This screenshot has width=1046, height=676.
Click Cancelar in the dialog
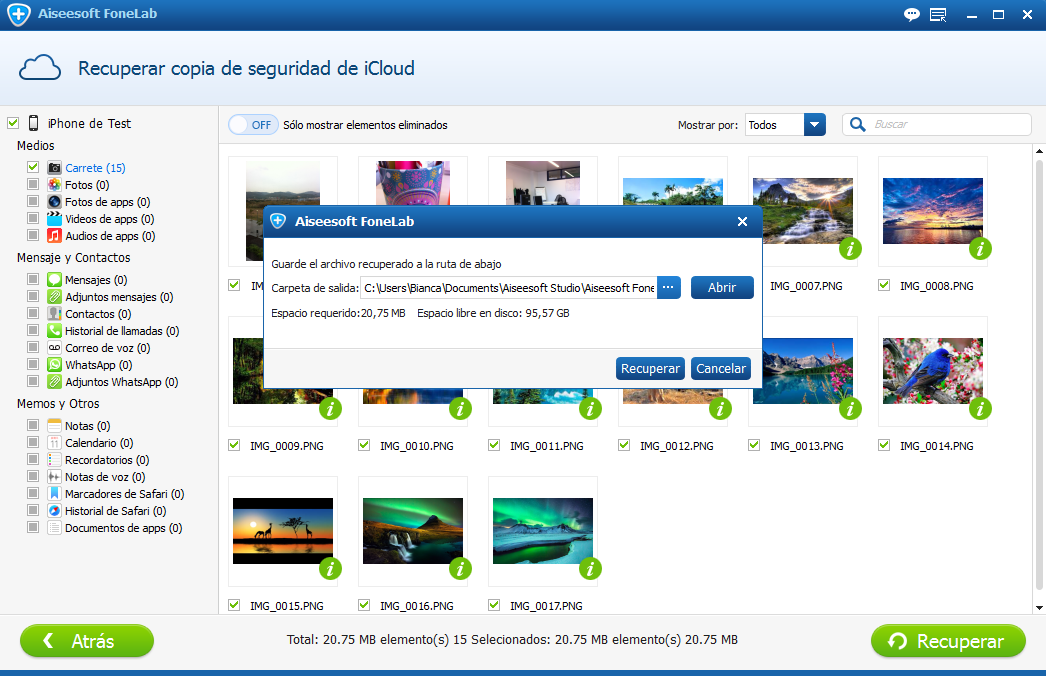pyautogui.click(x=720, y=368)
